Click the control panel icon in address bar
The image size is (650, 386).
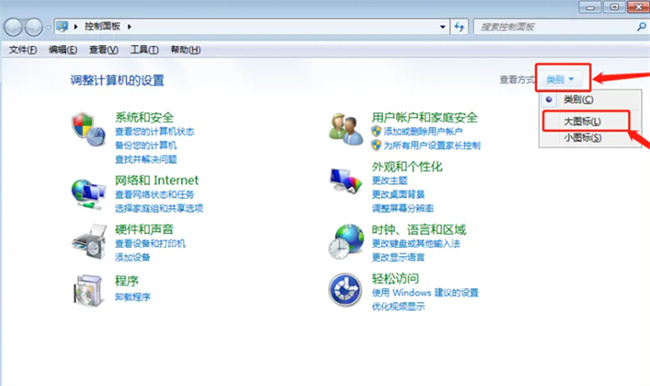point(62,27)
